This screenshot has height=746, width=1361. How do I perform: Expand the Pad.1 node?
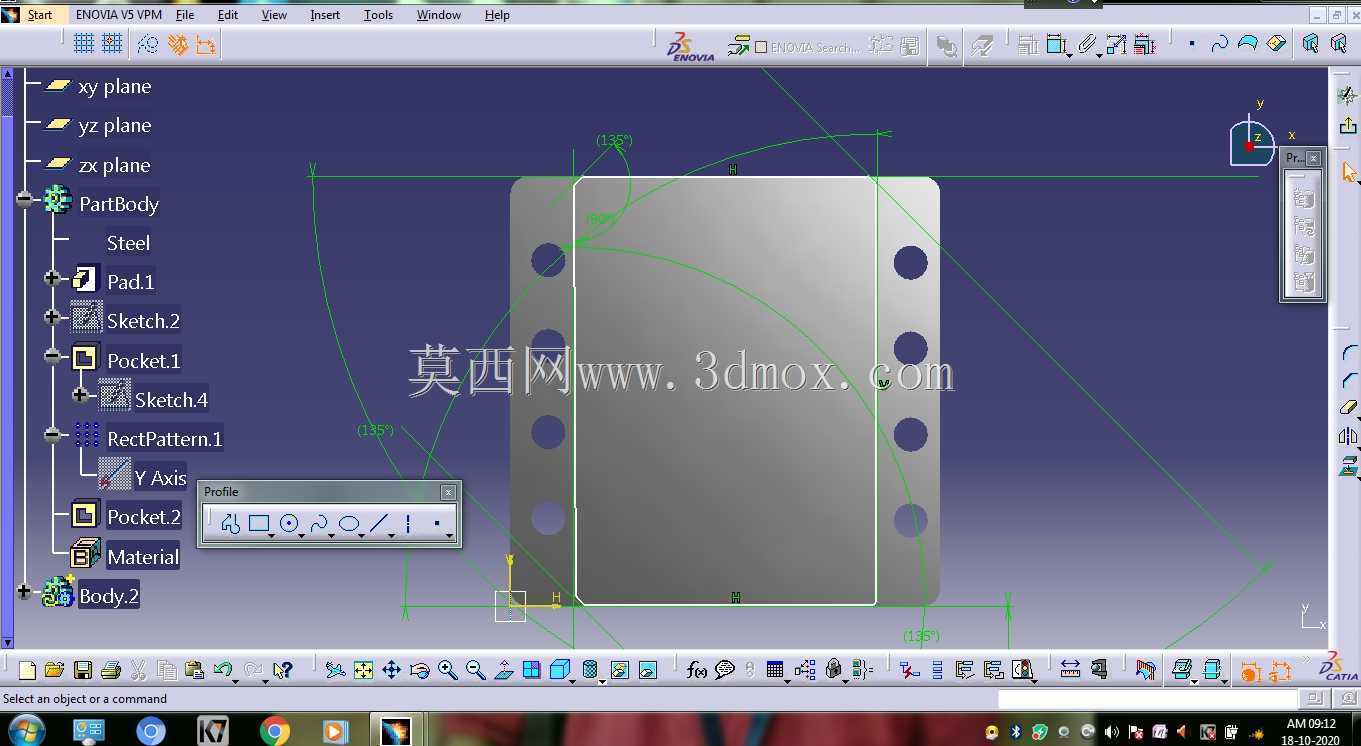coord(52,278)
